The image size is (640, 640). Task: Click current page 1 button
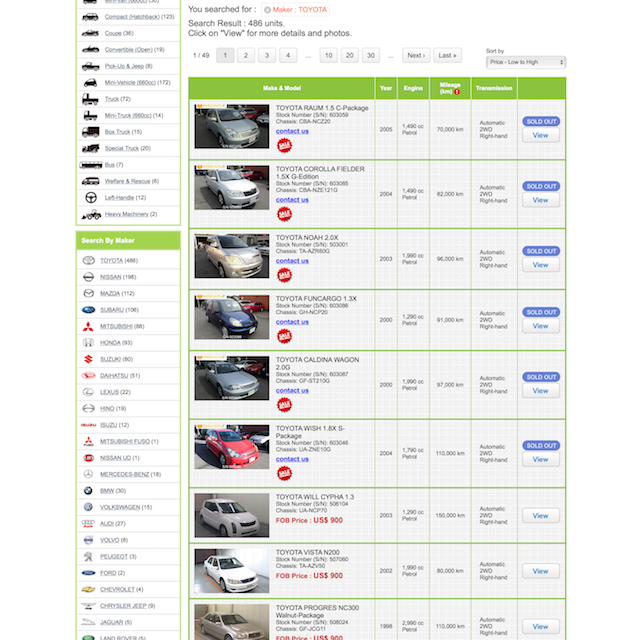[225, 56]
